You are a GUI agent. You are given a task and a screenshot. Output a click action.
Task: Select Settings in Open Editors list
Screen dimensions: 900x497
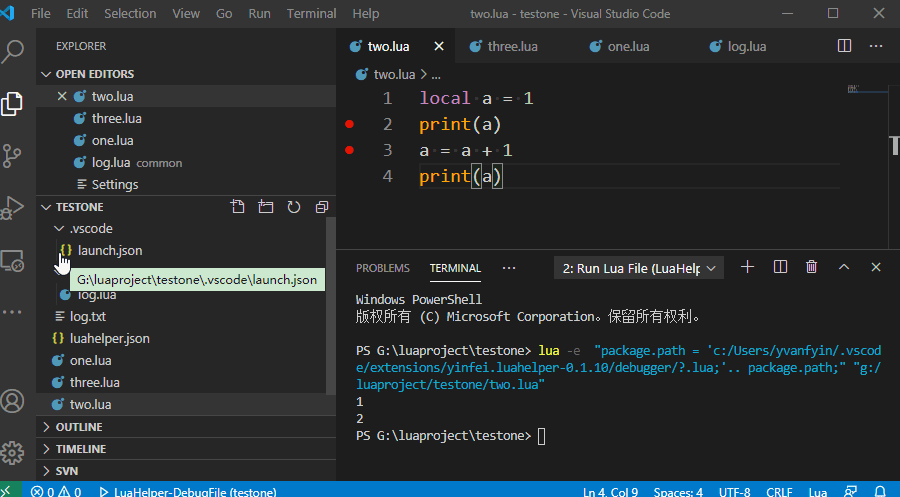[115, 184]
